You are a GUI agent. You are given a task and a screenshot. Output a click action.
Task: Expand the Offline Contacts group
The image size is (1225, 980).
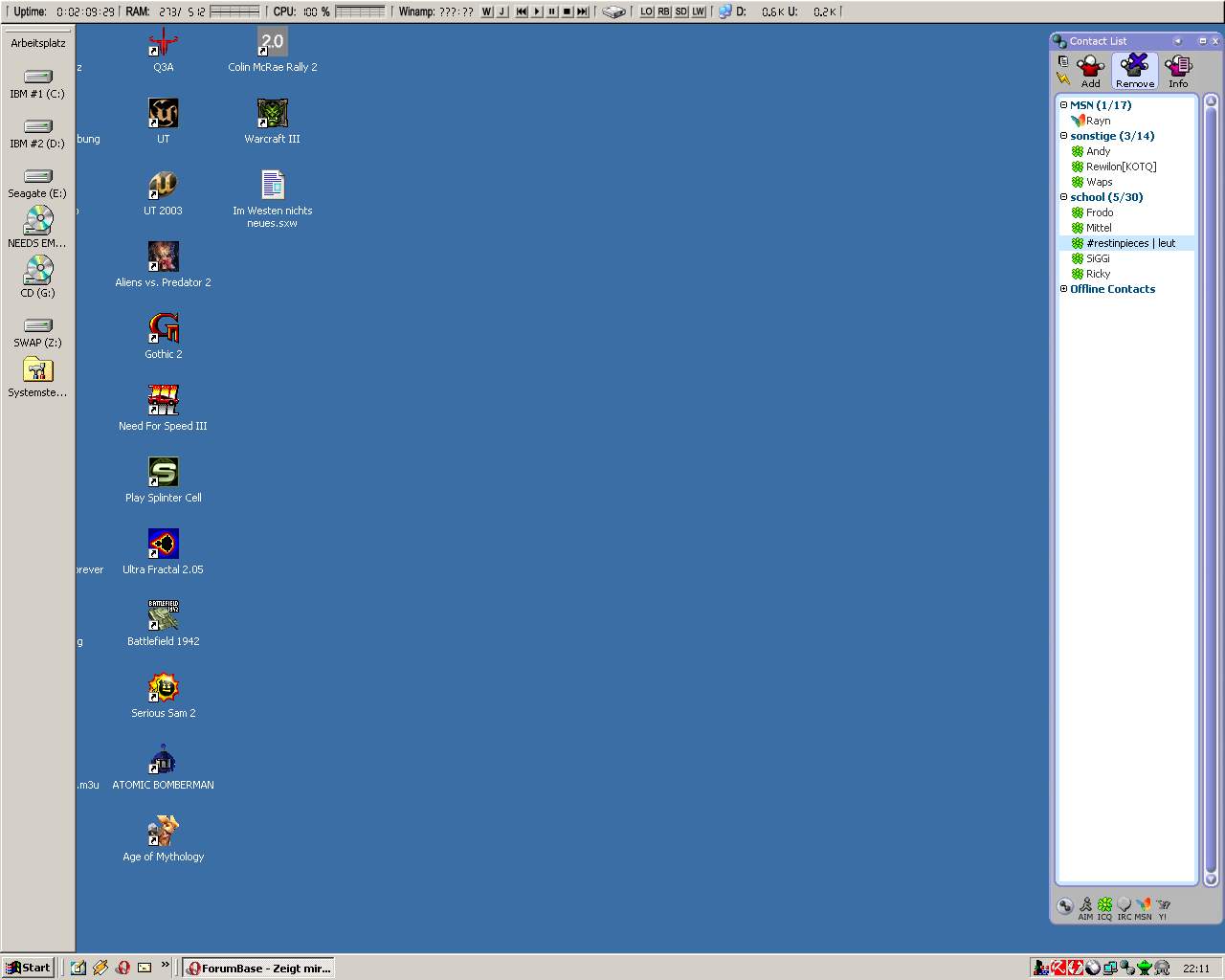pos(1063,289)
